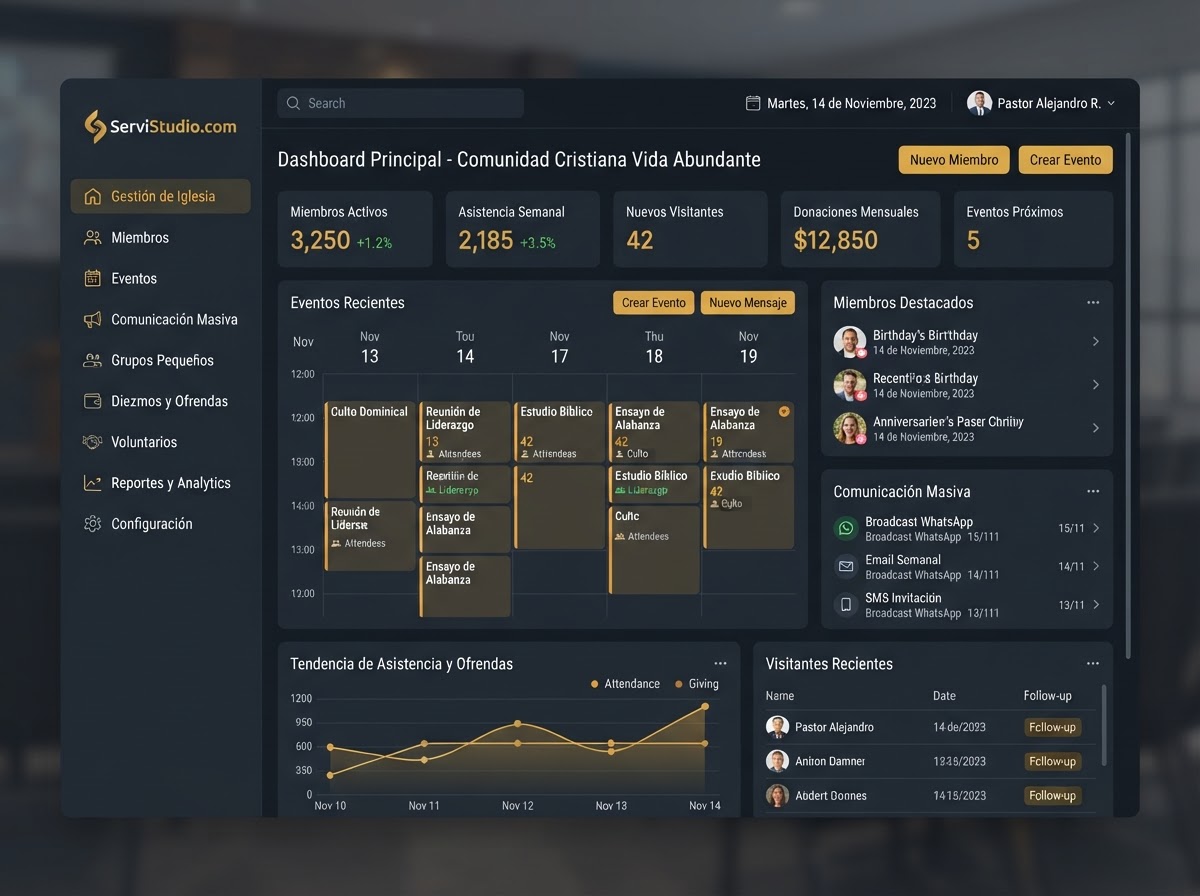1200x896 pixels.
Task: Click the Name column header
Action: point(780,696)
